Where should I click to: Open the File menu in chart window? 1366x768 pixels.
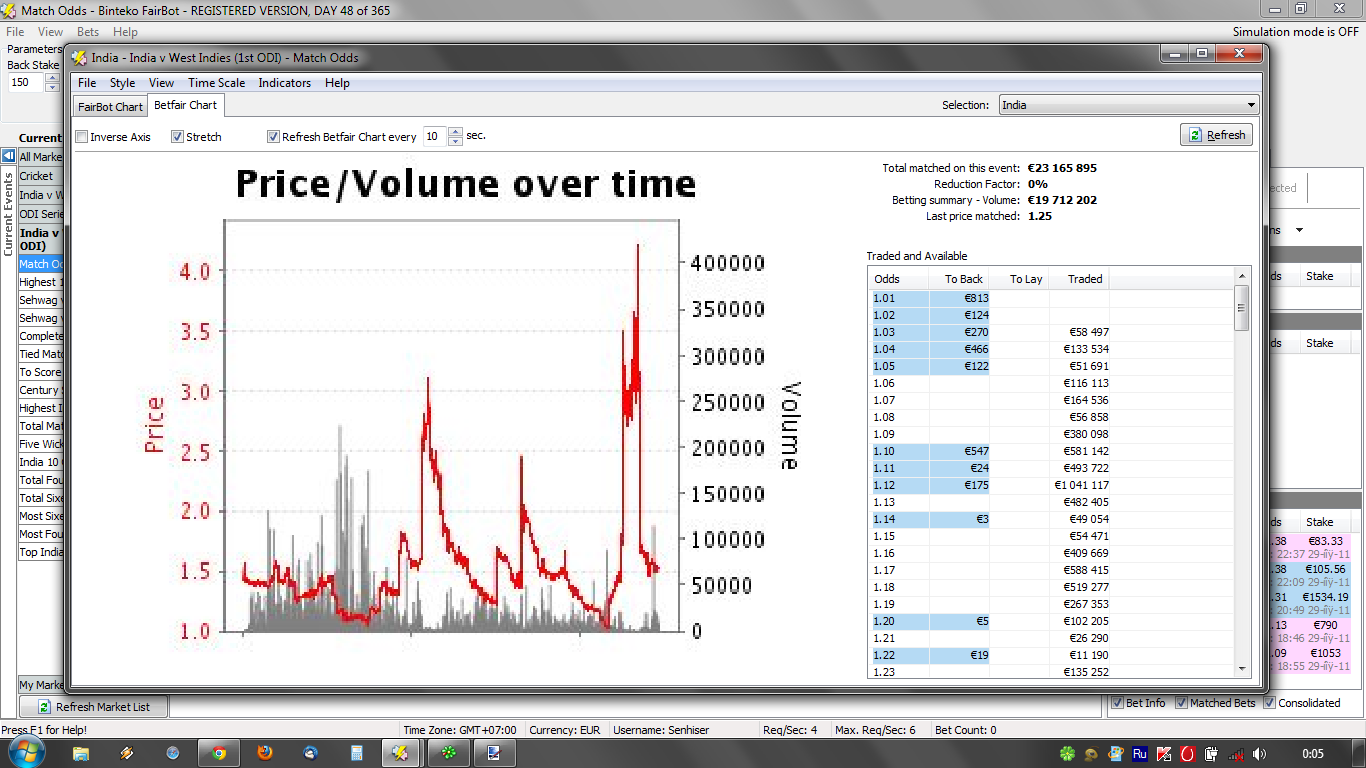pyautogui.click(x=87, y=83)
